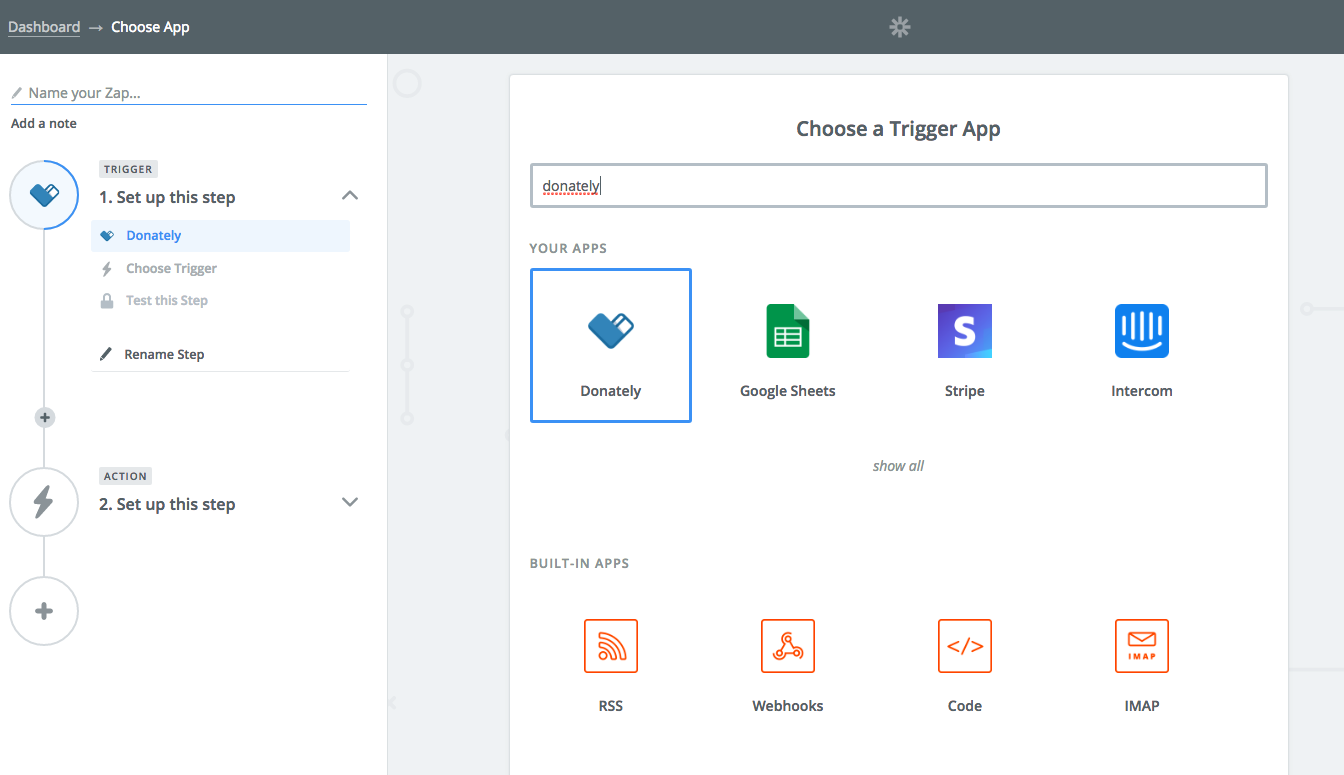Select the Code built-in app icon
The image size is (1344, 775).
coord(965,646)
